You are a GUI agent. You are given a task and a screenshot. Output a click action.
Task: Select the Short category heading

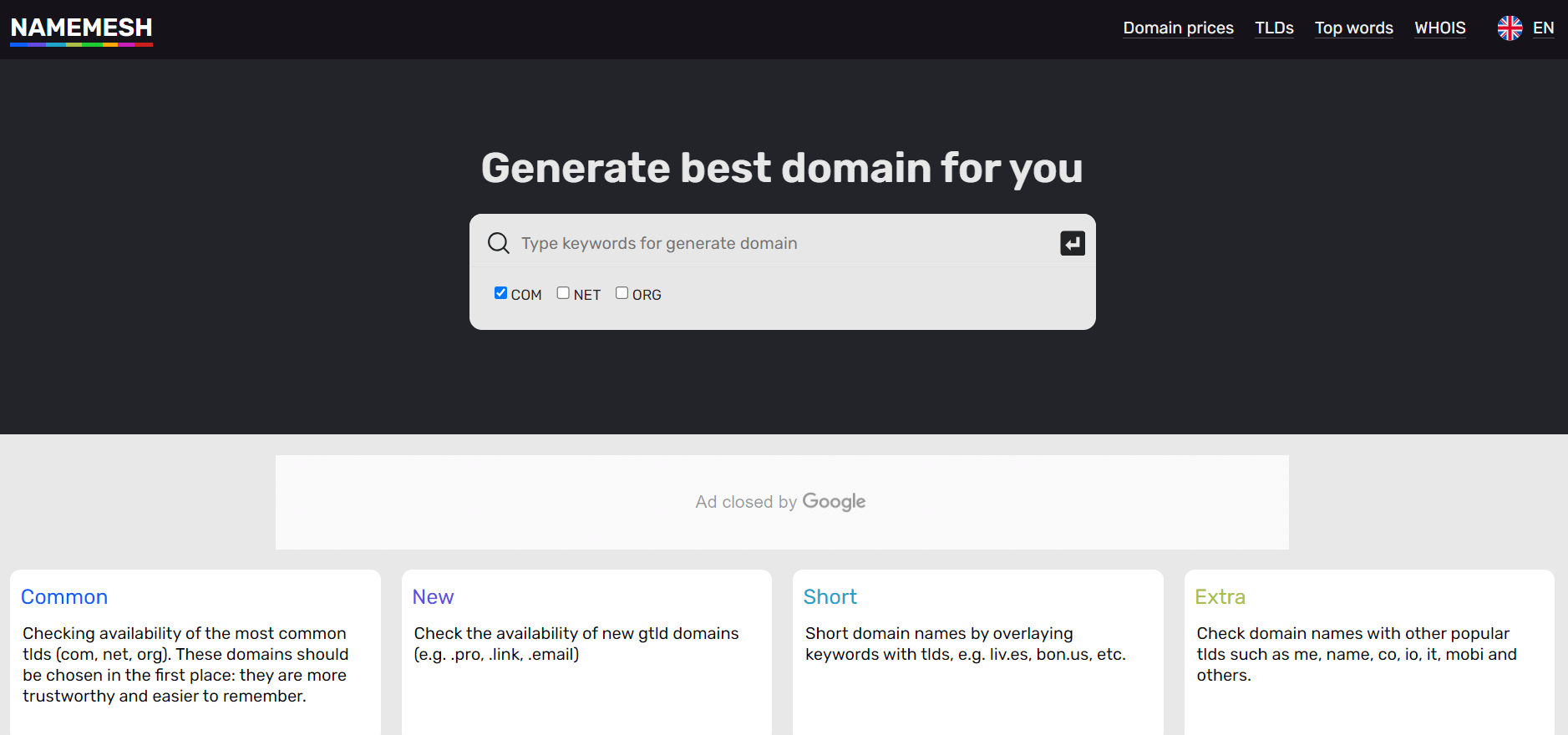tap(830, 597)
